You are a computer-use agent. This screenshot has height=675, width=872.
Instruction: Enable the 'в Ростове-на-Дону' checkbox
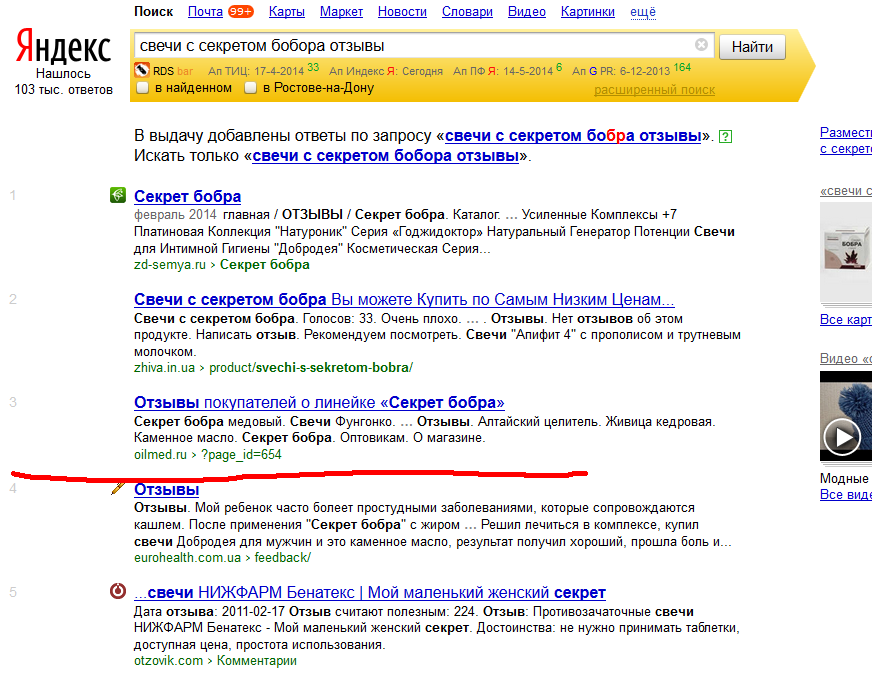[x=251, y=88]
